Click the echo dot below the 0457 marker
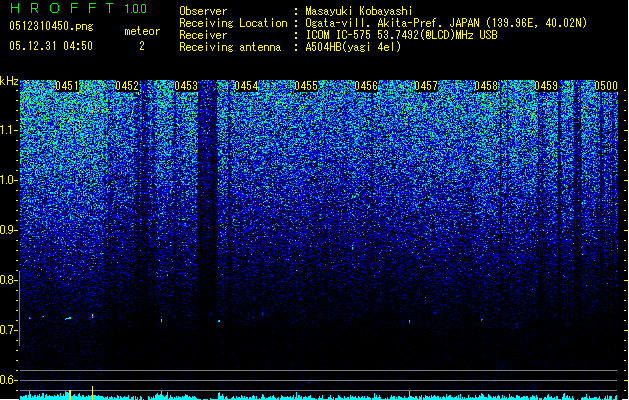This screenshot has width=629, height=400. [410, 321]
